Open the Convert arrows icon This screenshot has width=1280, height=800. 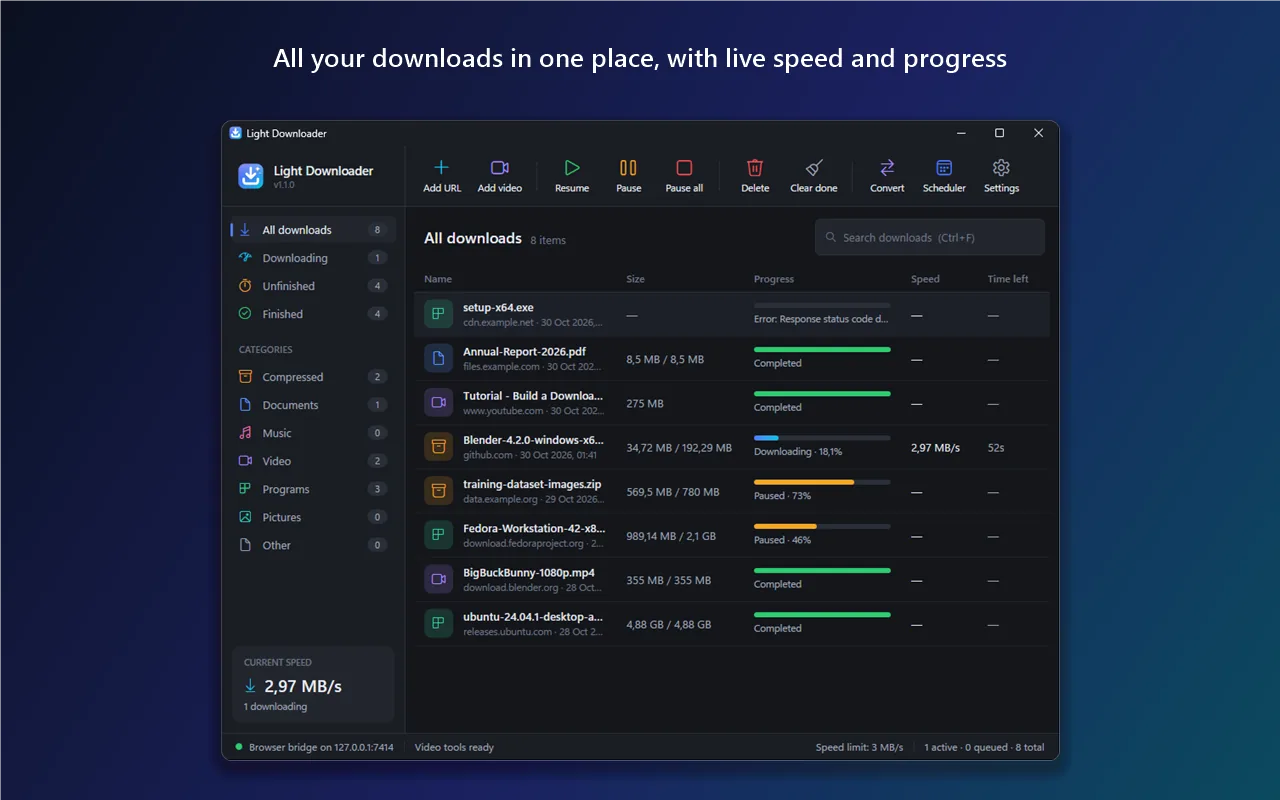click(887, 168)
